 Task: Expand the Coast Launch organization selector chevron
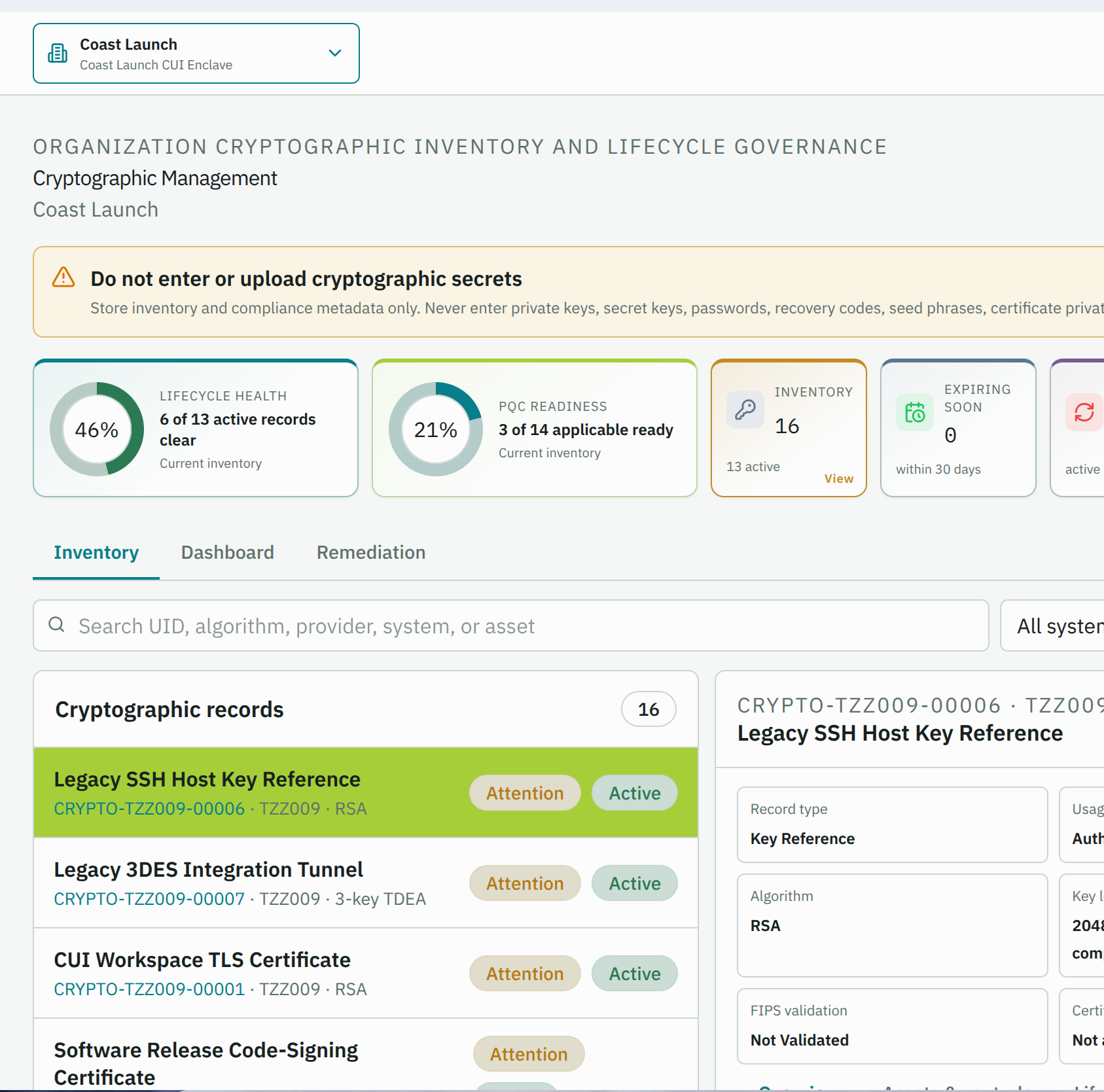tap(335, 53)
